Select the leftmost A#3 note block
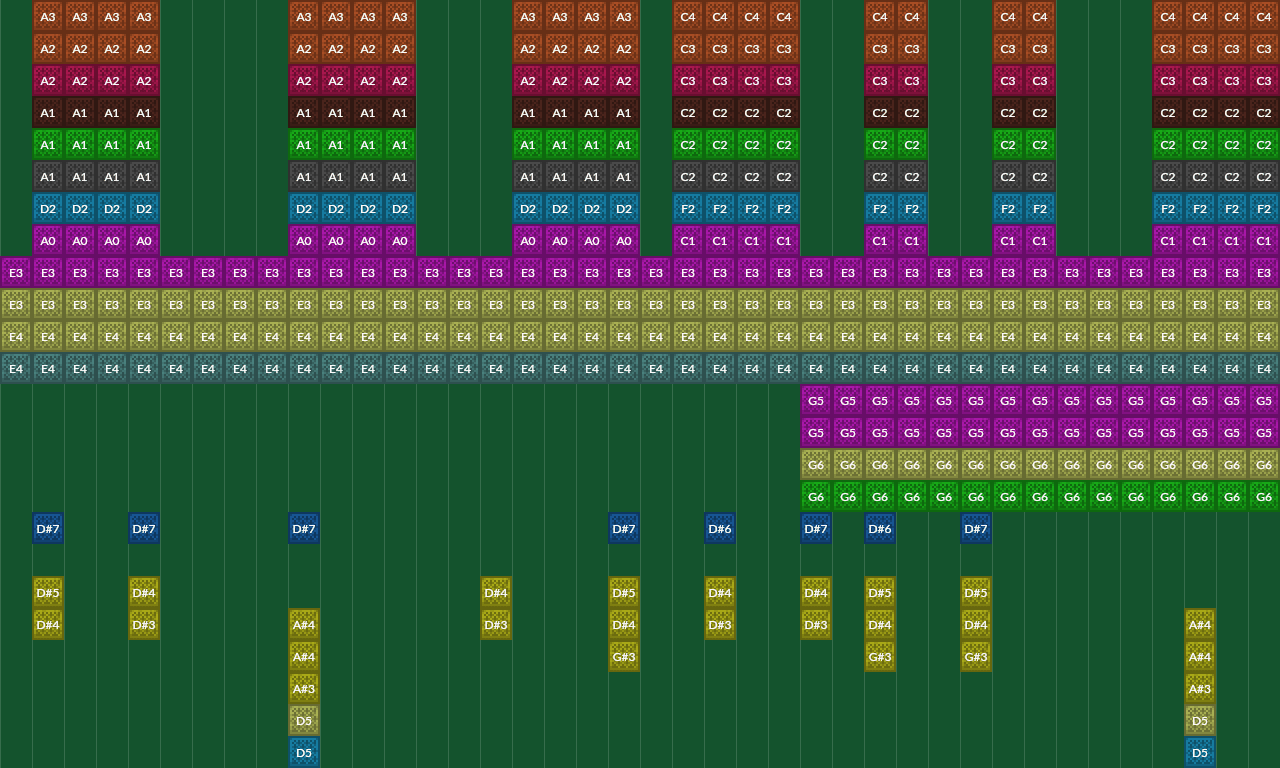 pyautogui.click(x=304, y=689)
